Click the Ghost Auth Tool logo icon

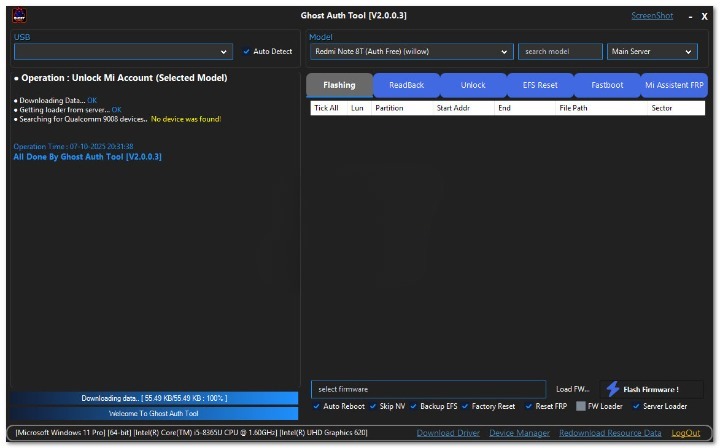pos(18,16)
